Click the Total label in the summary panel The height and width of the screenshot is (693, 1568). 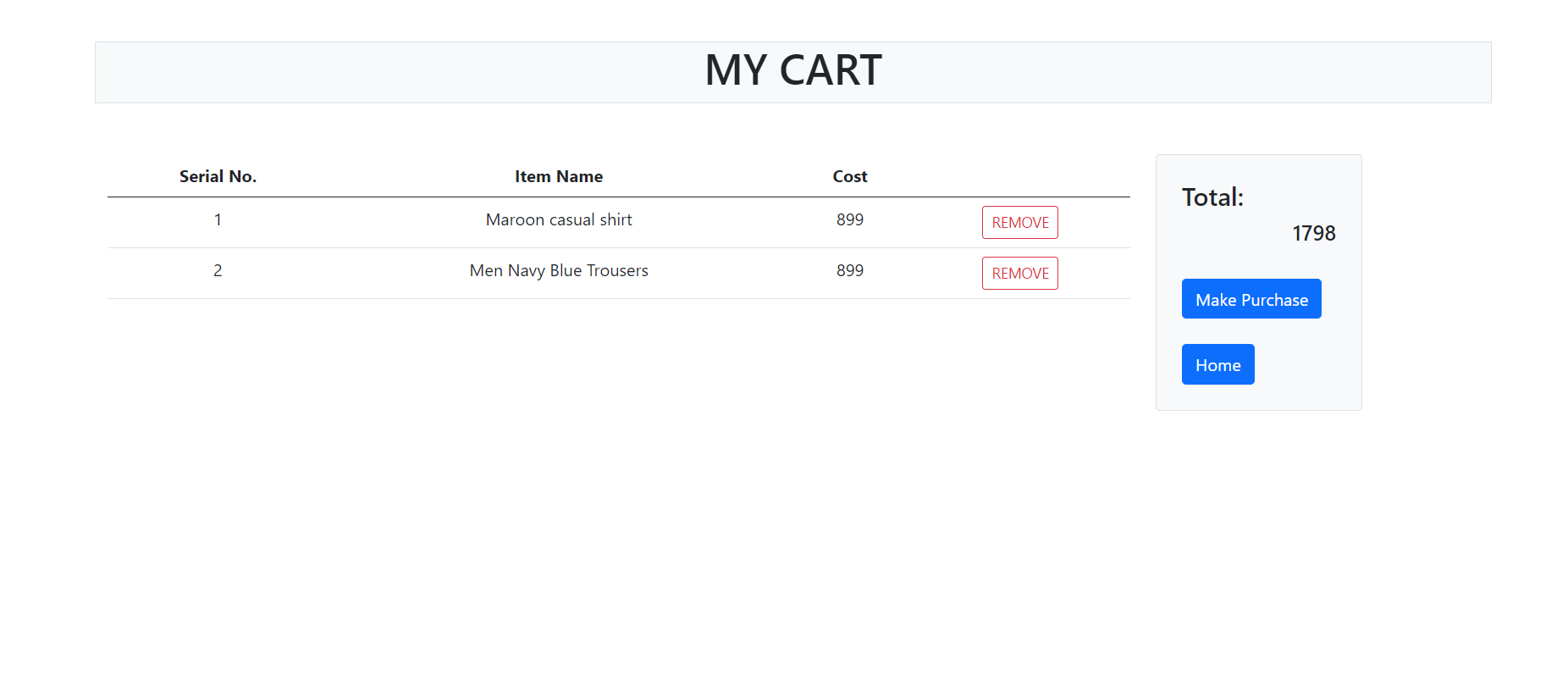(1212, 197)
